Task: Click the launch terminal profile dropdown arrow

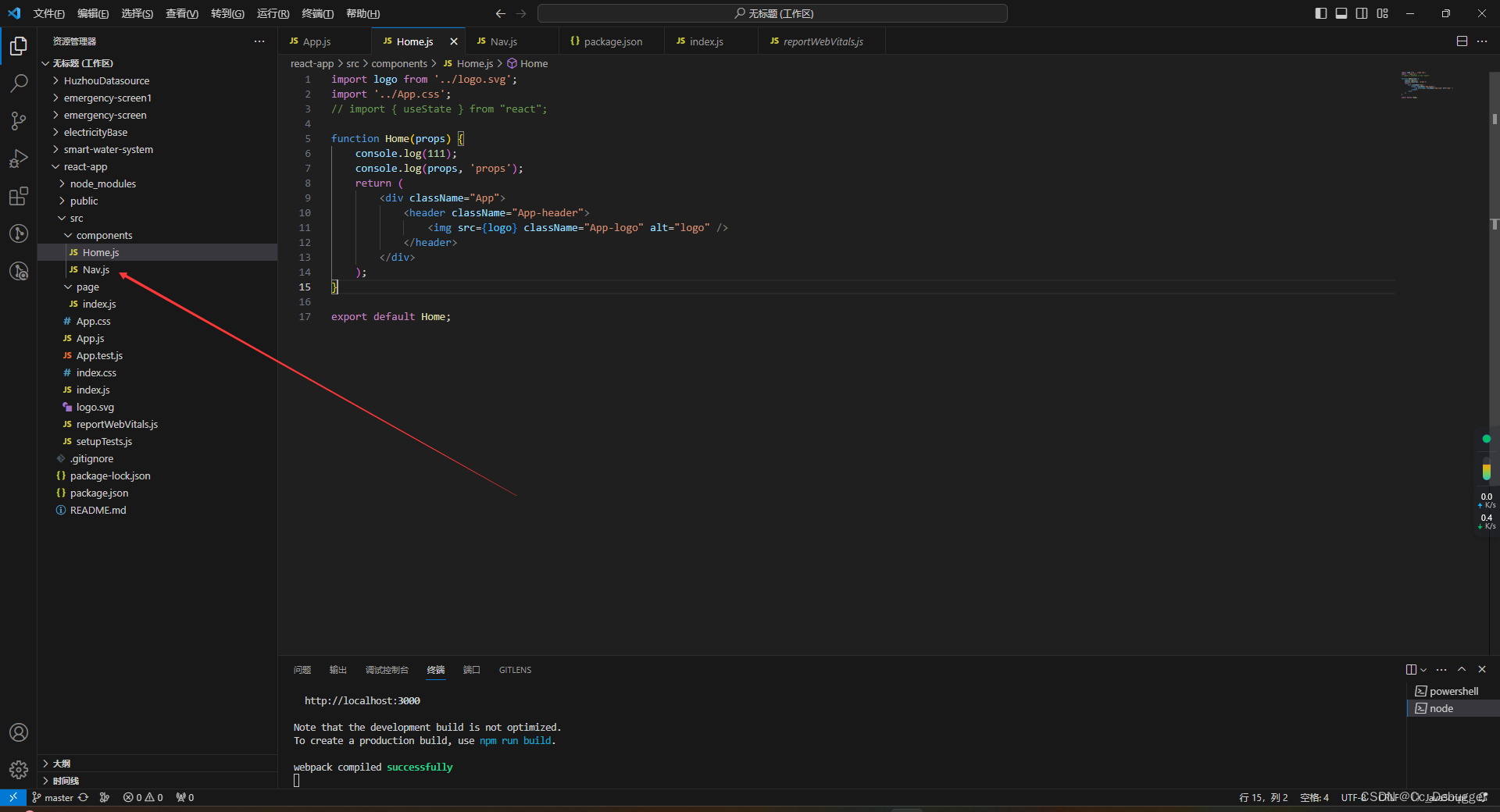Action: coord(1423,669)
